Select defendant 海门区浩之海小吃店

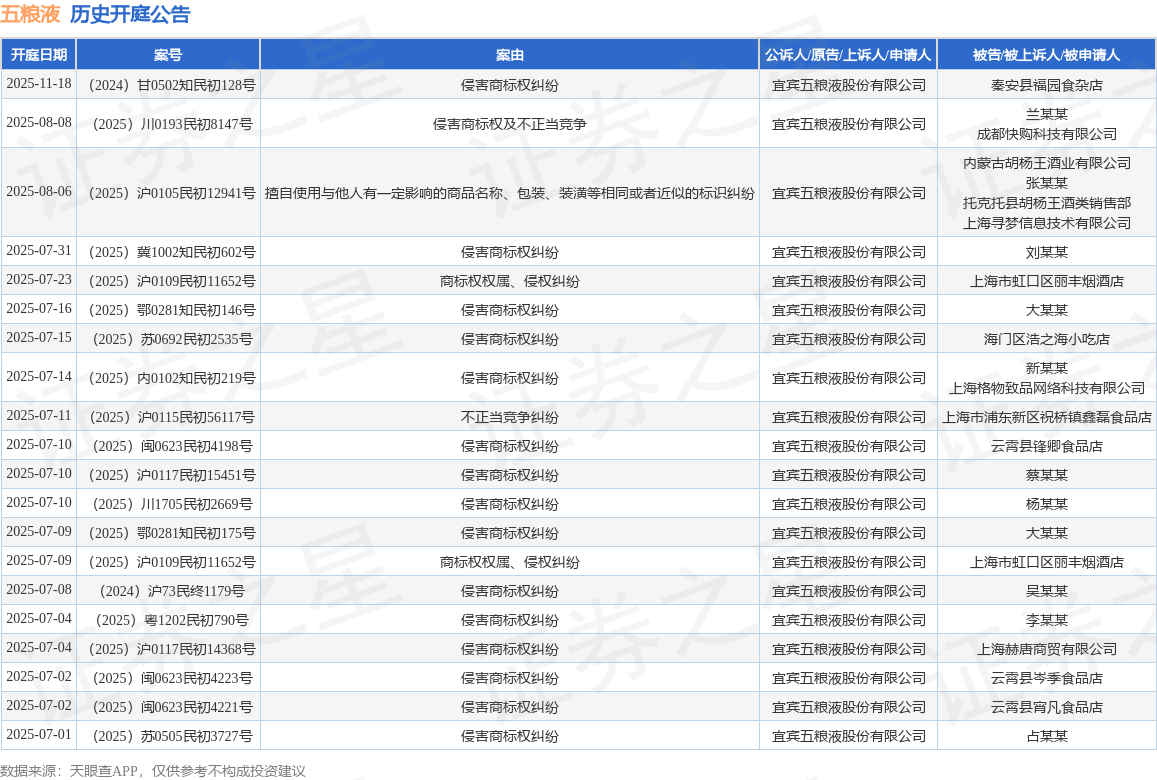(1046, 339)
